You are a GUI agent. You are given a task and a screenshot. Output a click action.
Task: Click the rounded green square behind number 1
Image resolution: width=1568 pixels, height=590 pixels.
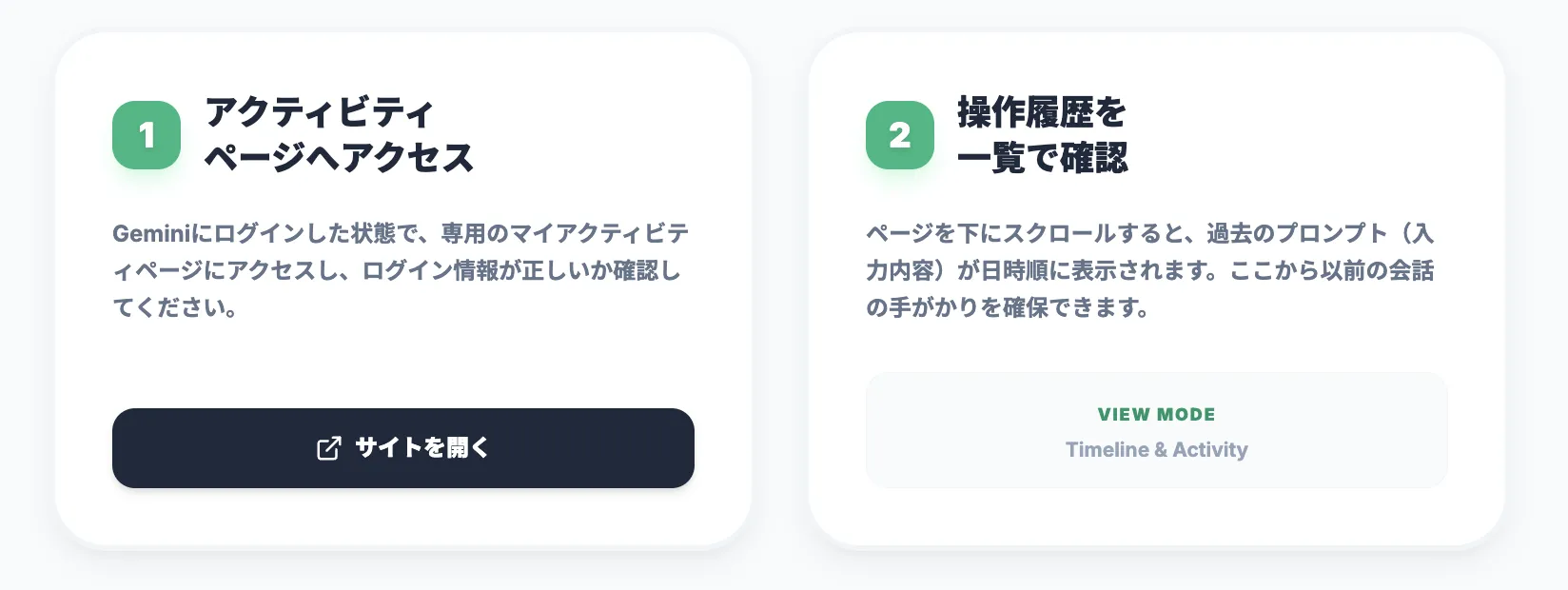(147, 135)
